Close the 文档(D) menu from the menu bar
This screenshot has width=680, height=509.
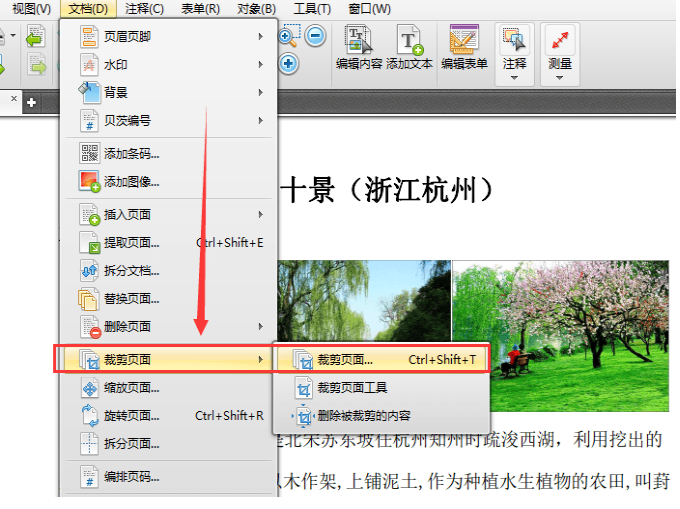point(88,9)
